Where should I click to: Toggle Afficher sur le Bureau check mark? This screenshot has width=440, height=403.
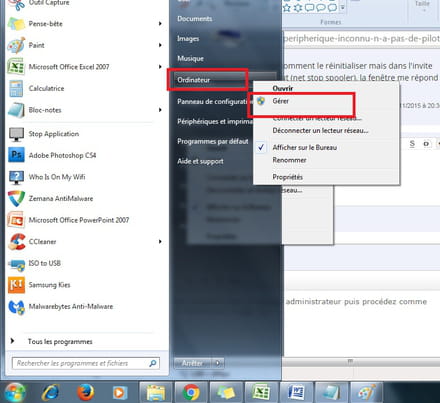pos(261,147)
